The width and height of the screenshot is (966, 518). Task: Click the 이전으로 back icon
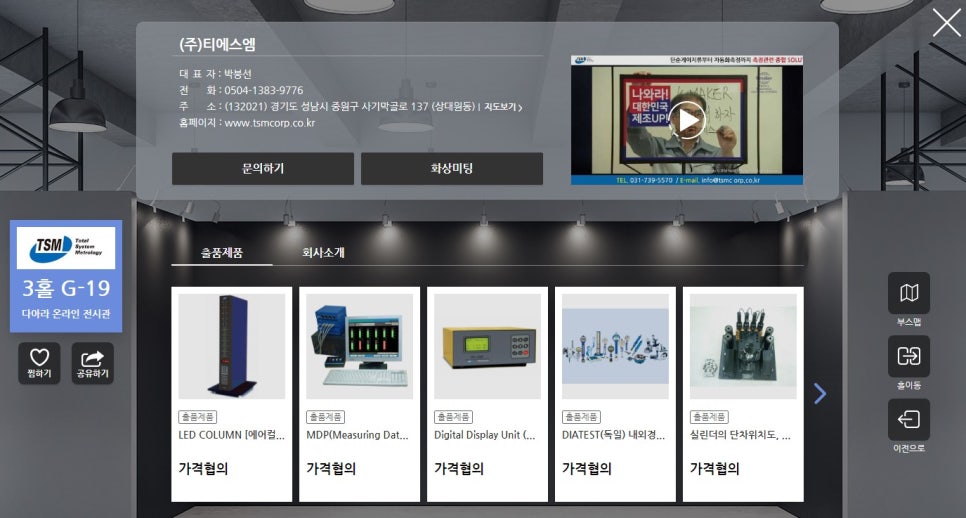909,420
